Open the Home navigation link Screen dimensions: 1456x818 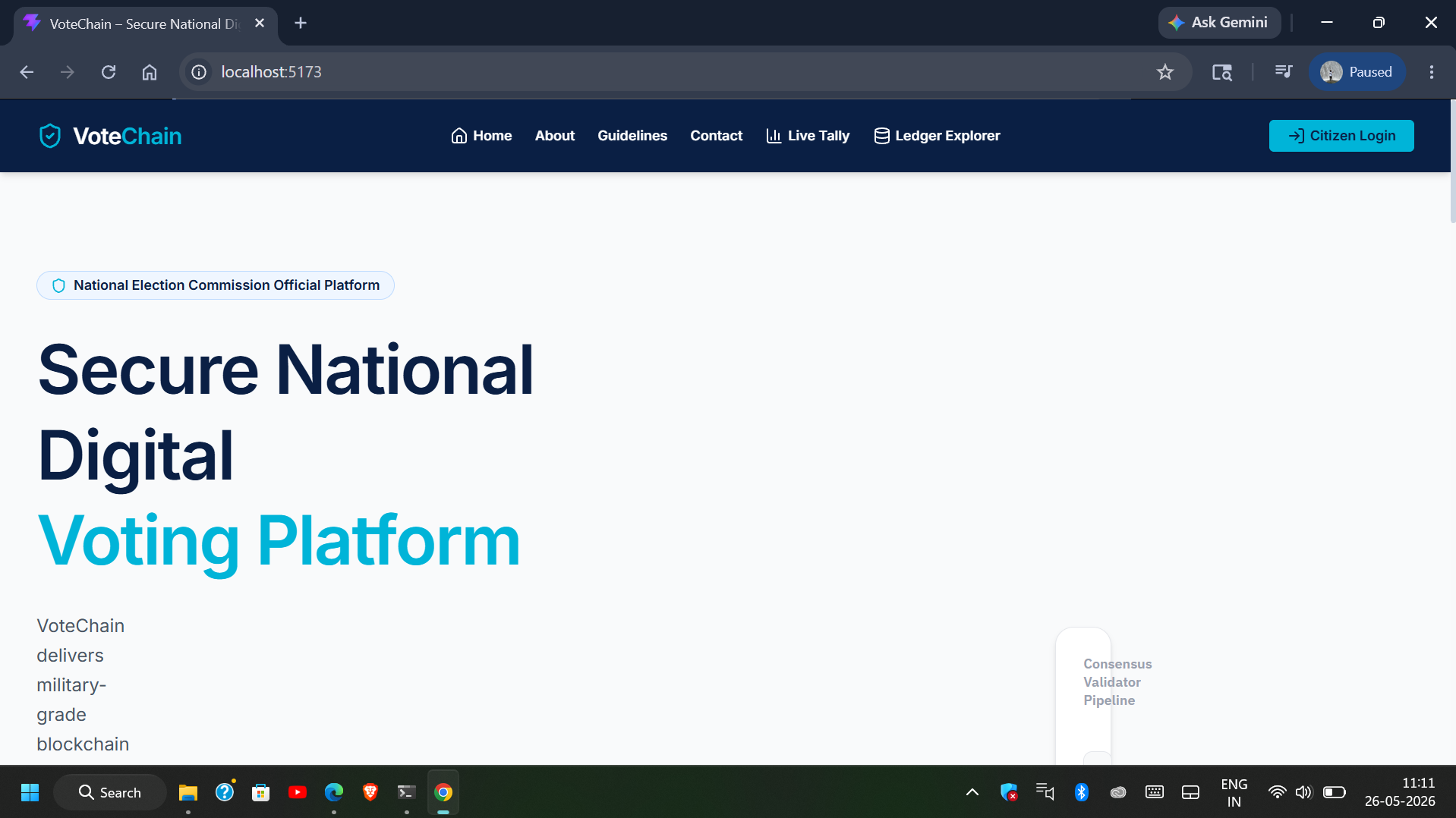(x=481, y=136)
